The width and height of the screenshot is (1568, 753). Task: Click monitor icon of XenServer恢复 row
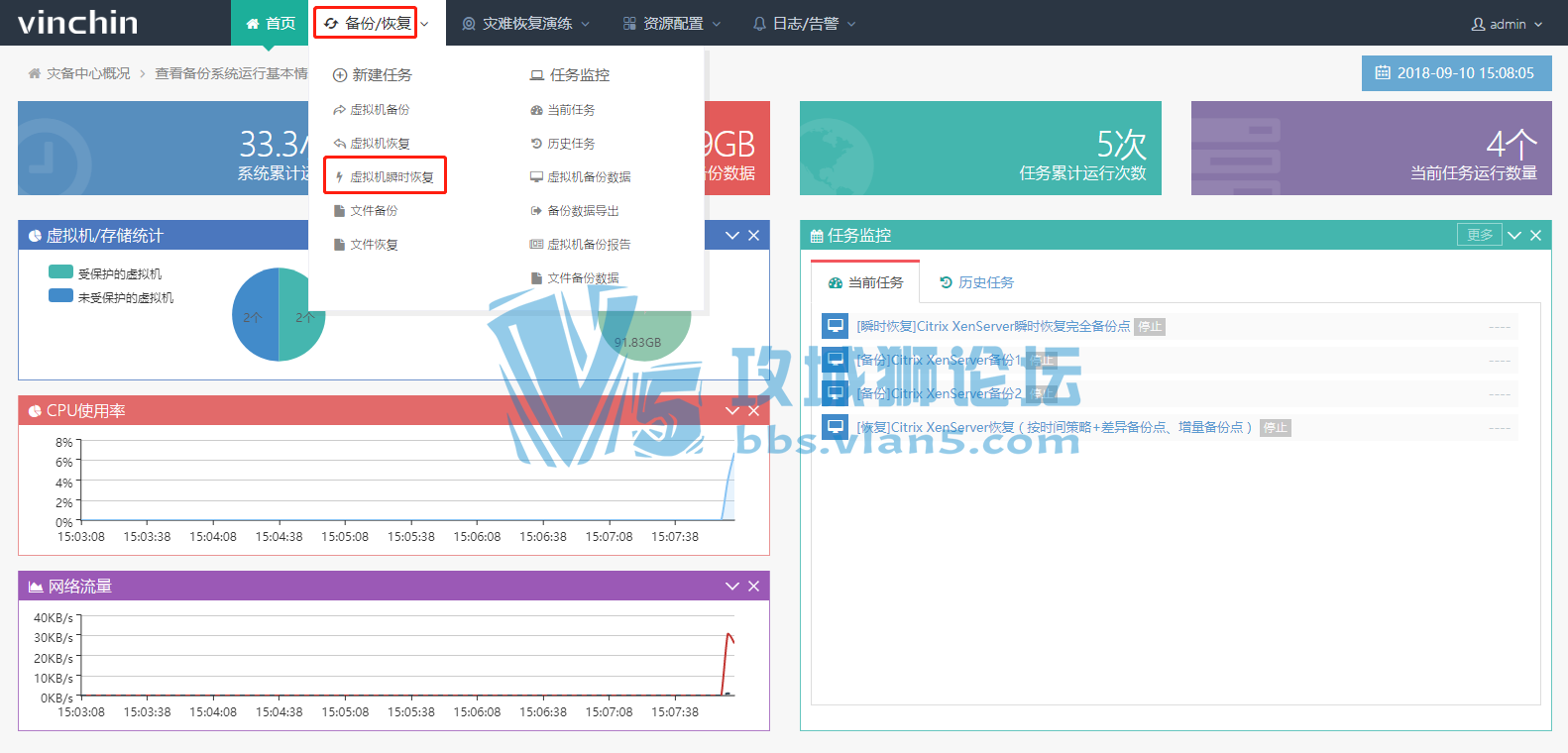(x=836, y=427)
